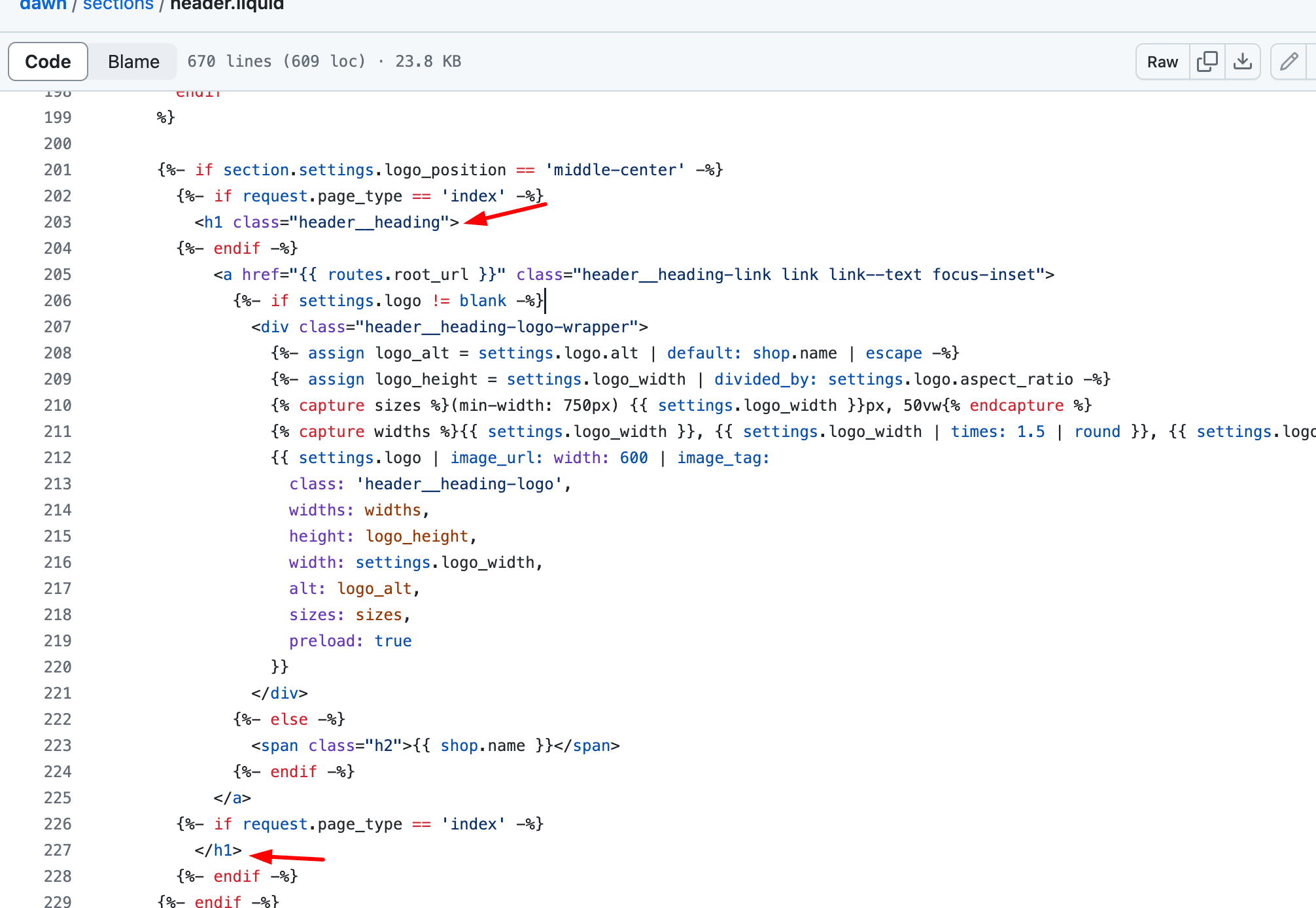1316x908 pixels.
Task: Click 'image_url: width: 600' on line 212
Action: click(x=549, y=458)
